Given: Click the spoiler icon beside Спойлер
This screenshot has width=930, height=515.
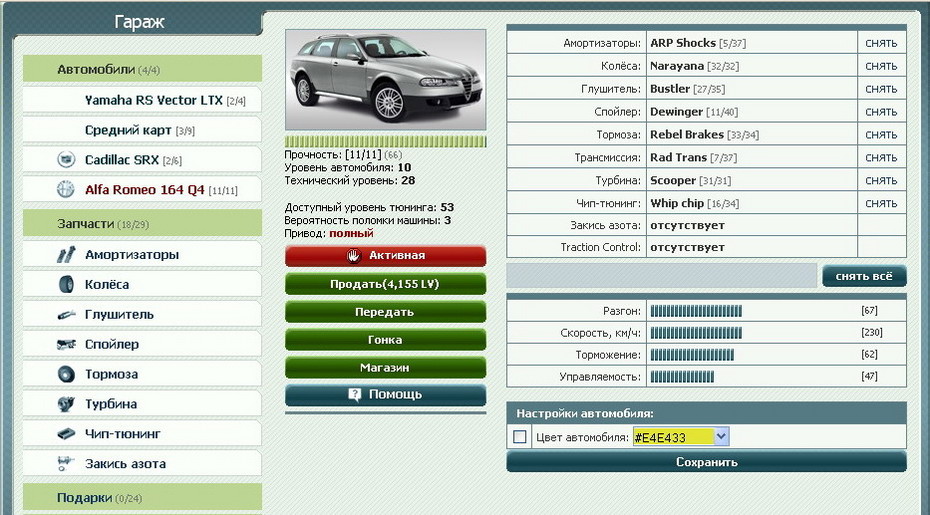Looking at the screenshot, I should click(x=66, y=344).
